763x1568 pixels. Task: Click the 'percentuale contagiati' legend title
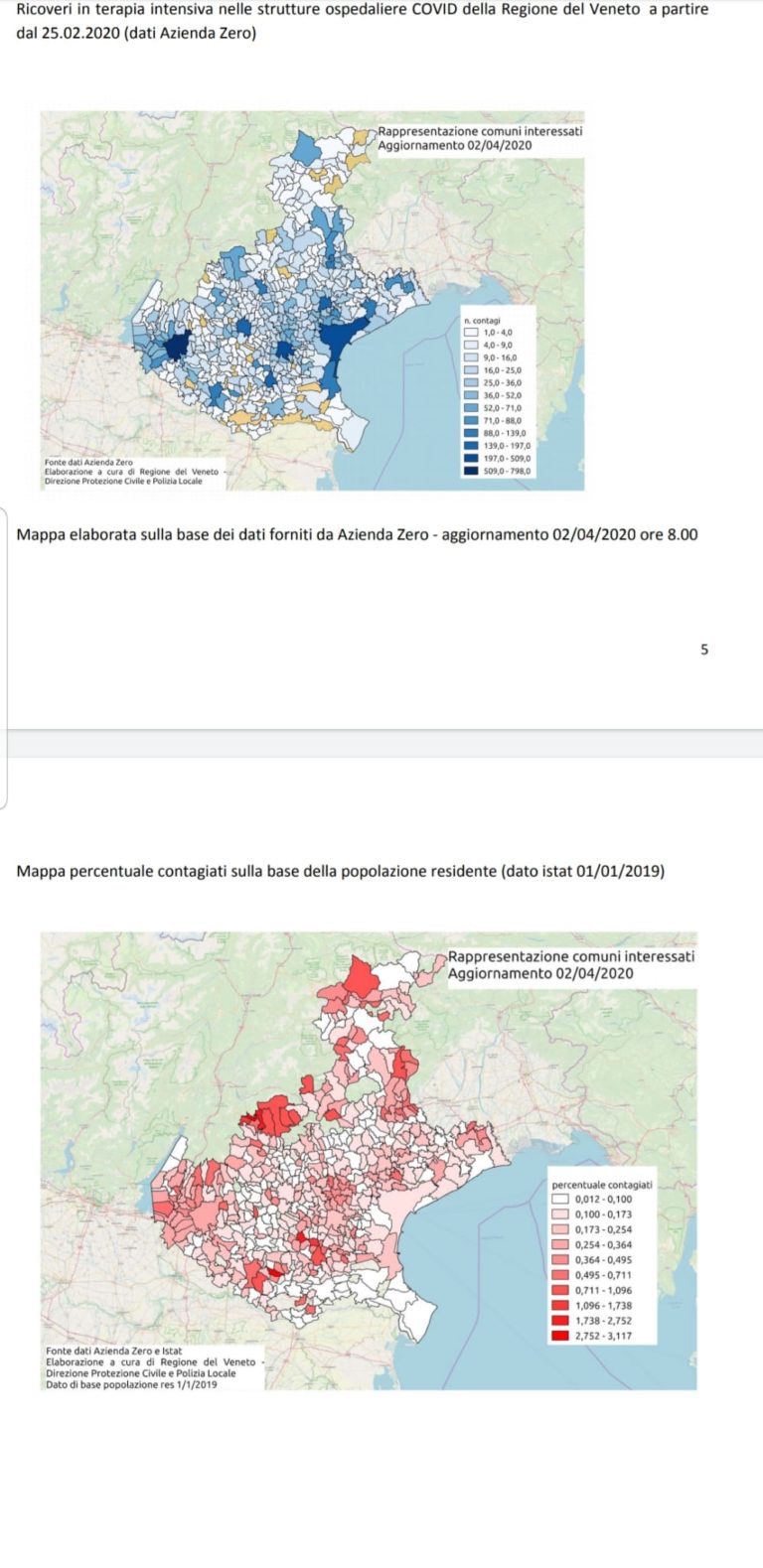click(602, 1185)
